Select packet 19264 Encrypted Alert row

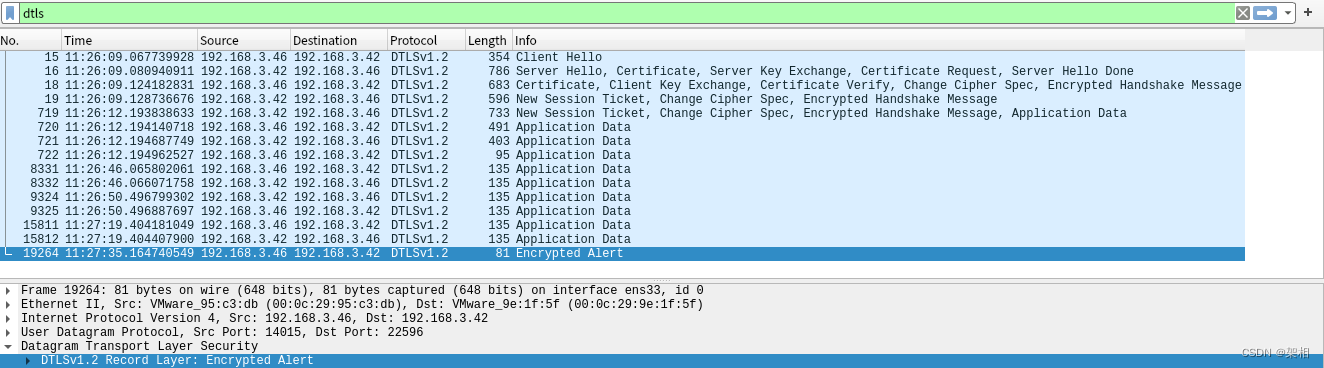pos(622,254)
